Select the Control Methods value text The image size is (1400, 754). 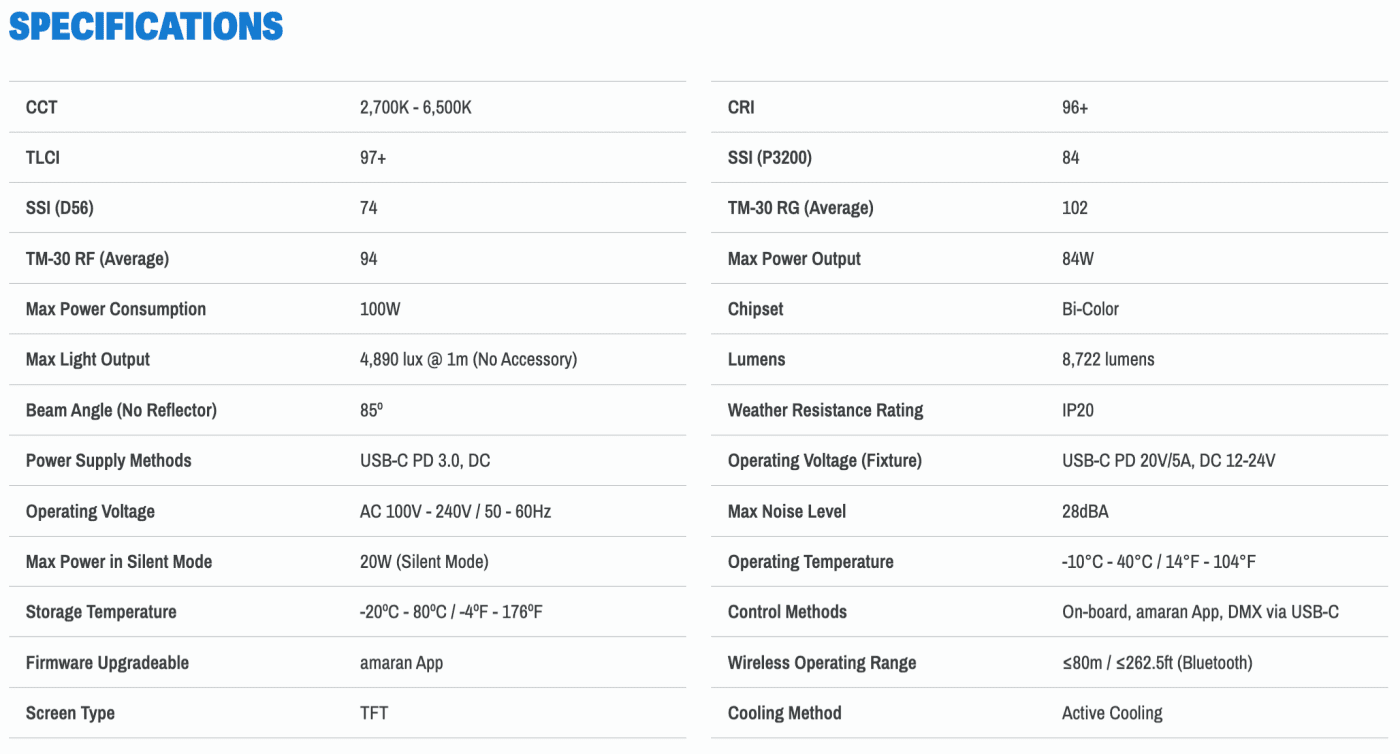(1200, 612)
